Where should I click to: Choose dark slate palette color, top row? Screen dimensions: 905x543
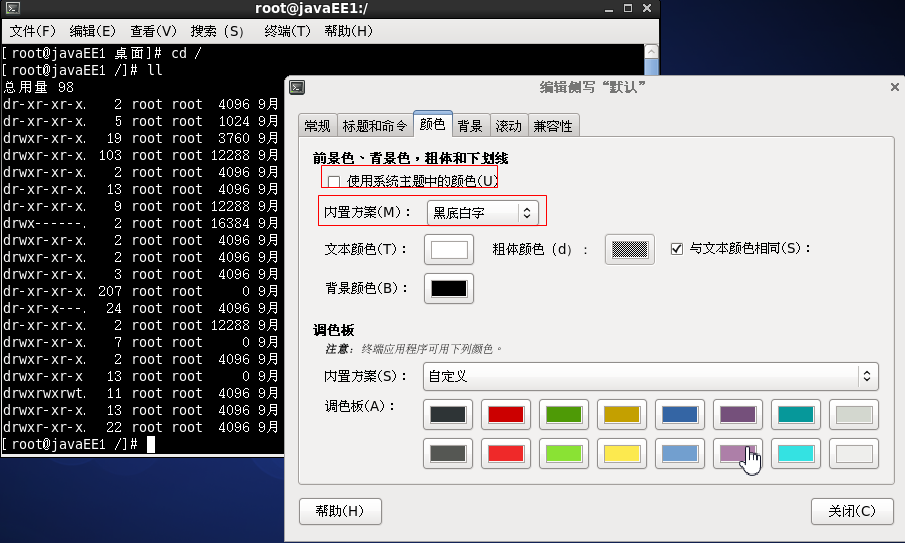tap(448, 414)
